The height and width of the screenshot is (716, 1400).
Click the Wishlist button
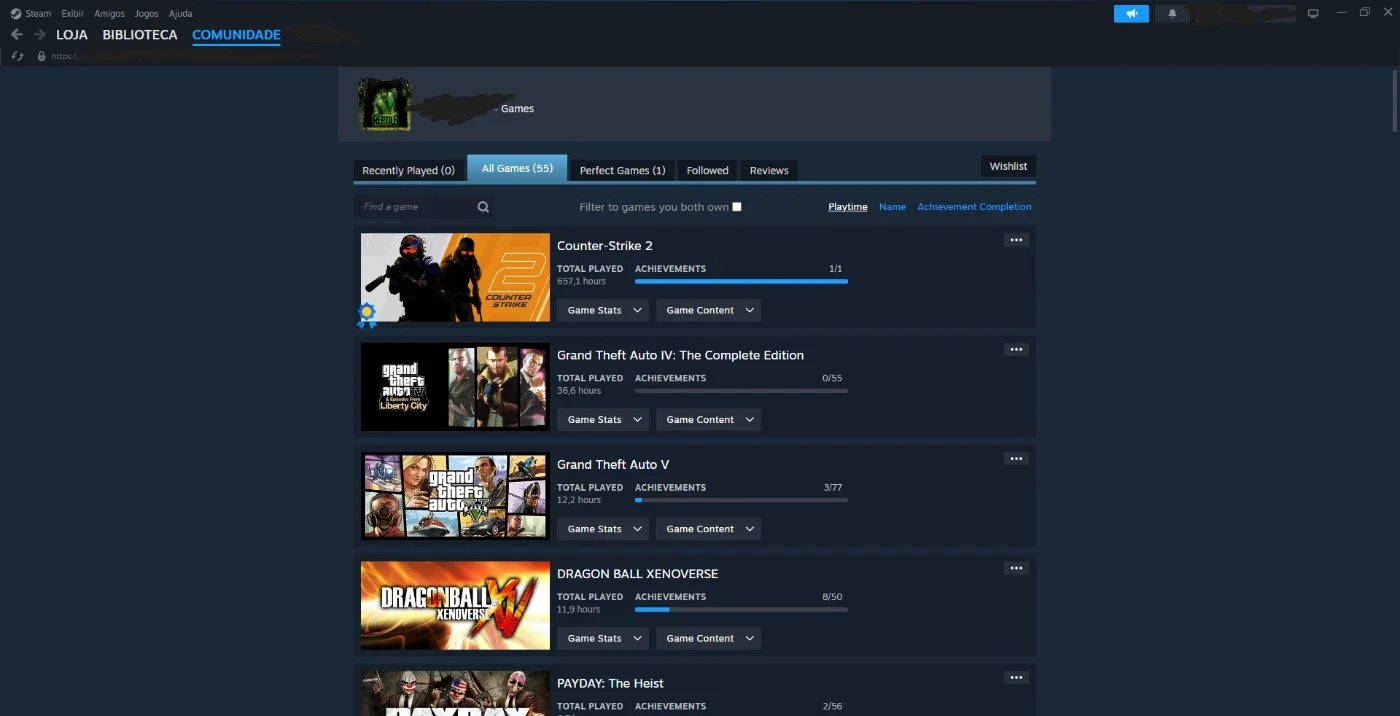tap(1008, 166)
